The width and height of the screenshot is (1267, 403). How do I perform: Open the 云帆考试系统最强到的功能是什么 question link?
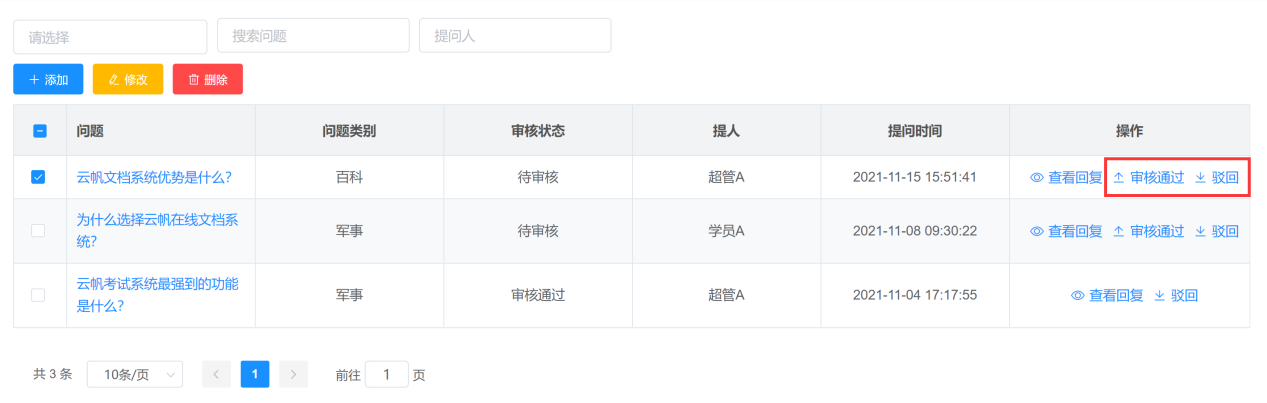click(158, 295)
